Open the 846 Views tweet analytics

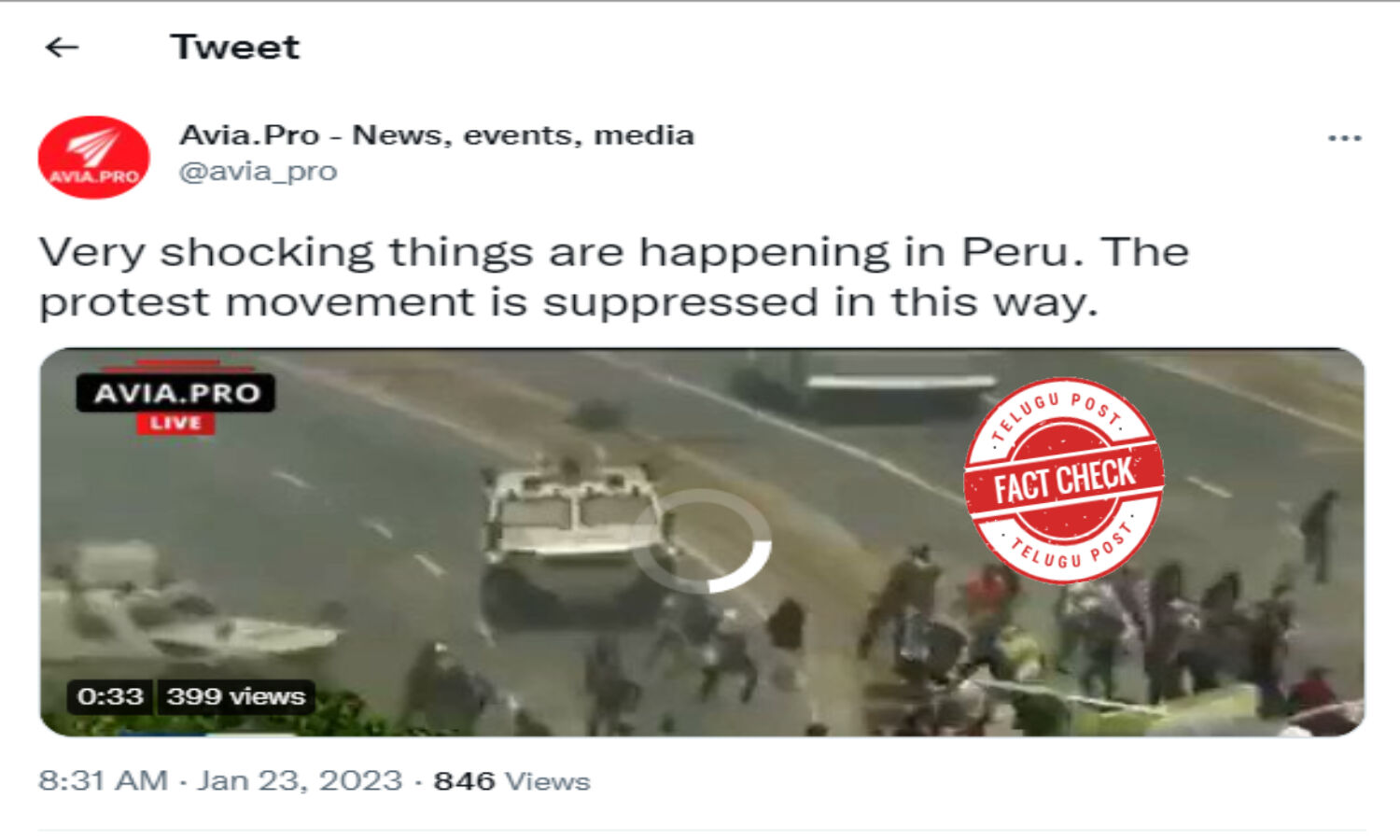coord(511,781)
